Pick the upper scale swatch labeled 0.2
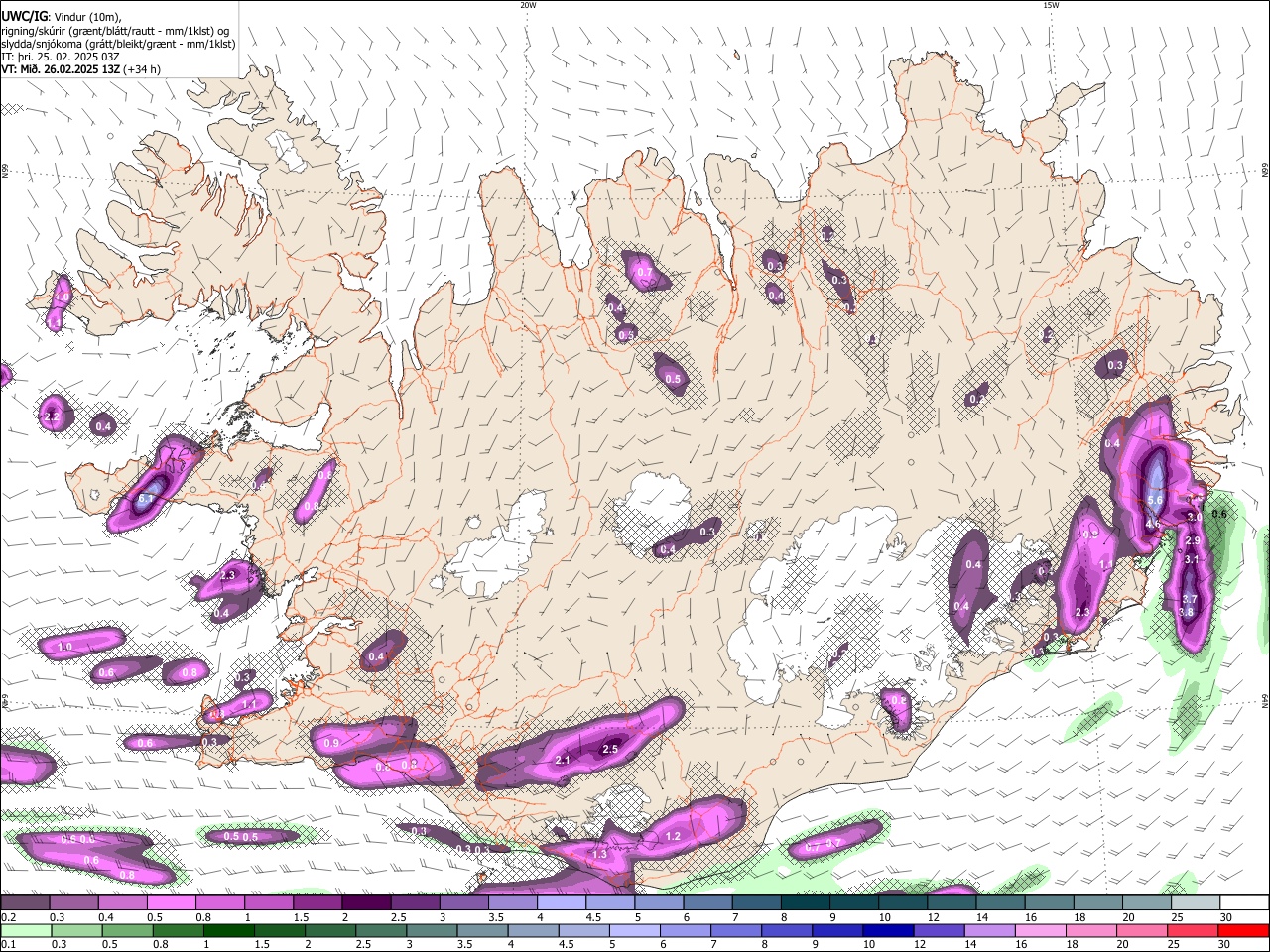The height and width of the screenshot is (952, 1270). point(24,903)
